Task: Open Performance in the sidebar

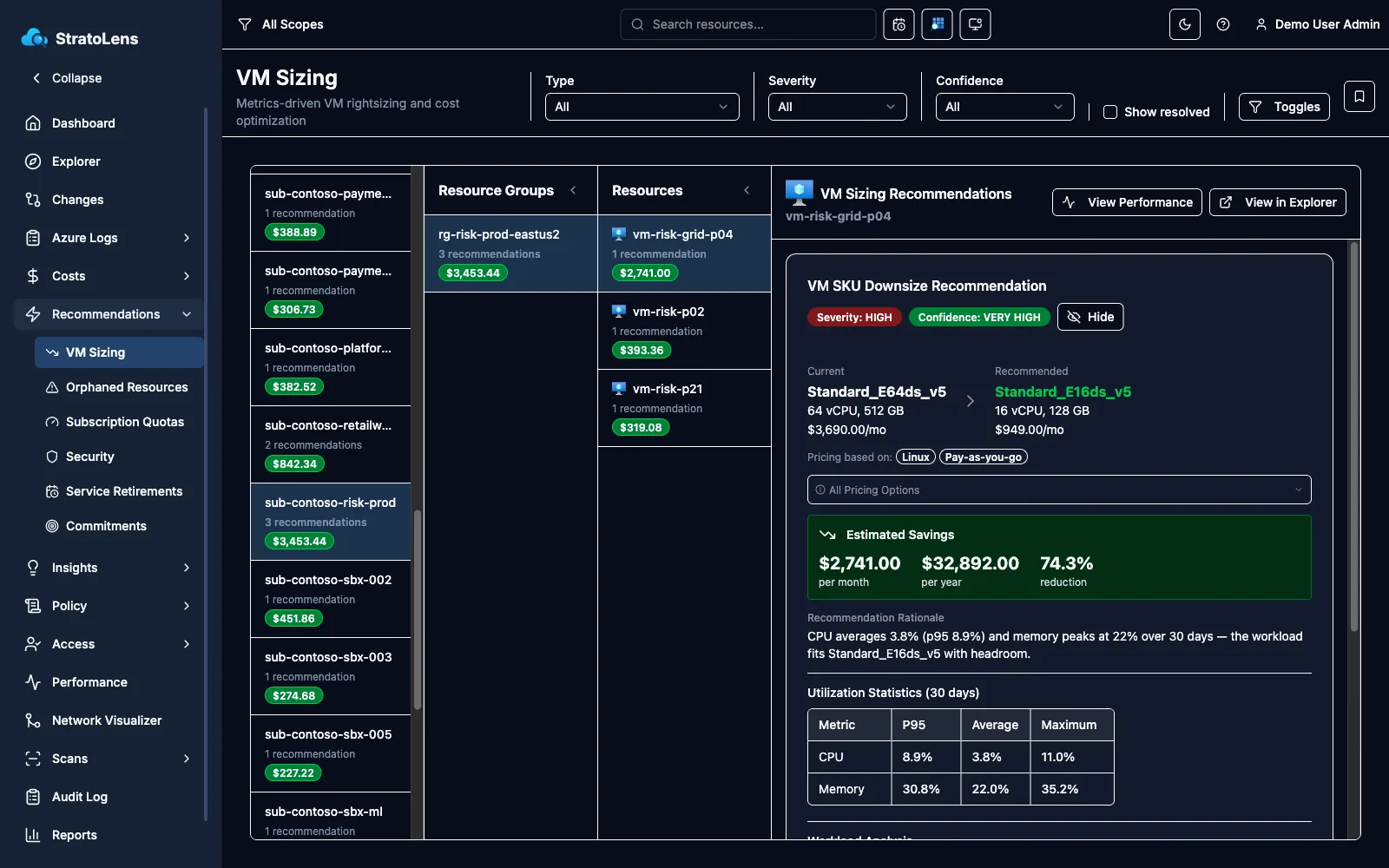Action: pyautogui.click(x=109, y=682)
